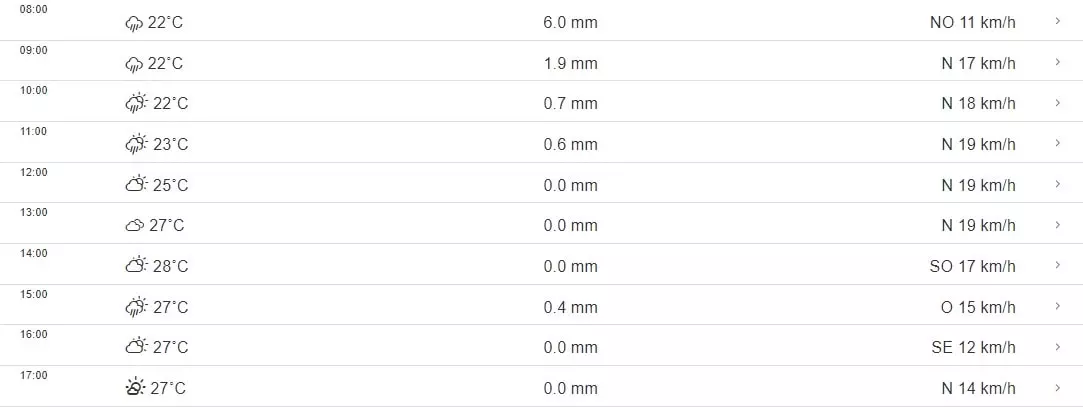Select the 16:00 hour label
The height and width of the screenshot is (407, 1083).
point(34,334)
